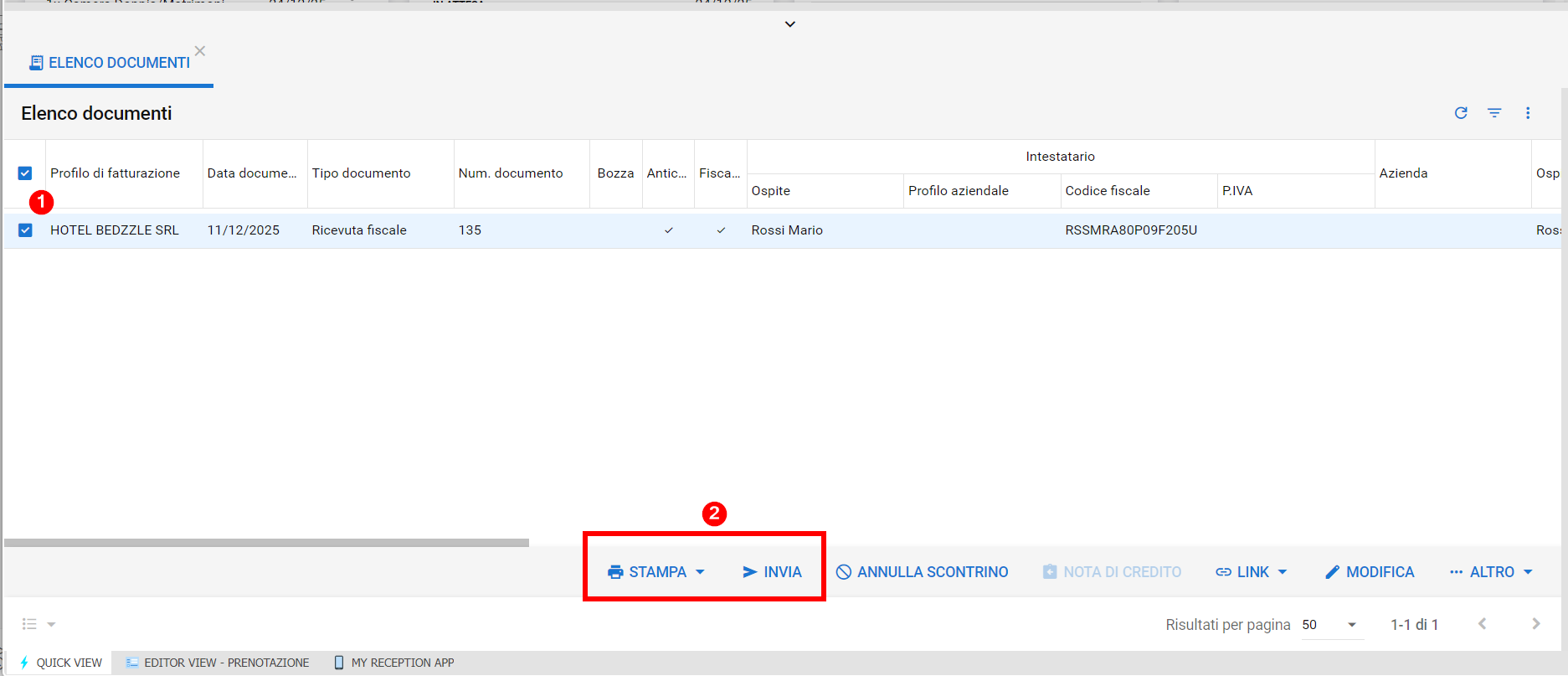The height and width of the screenshot is (676, 1568).
Task: Click the horizontal table scrollbar
Action: 266,543
